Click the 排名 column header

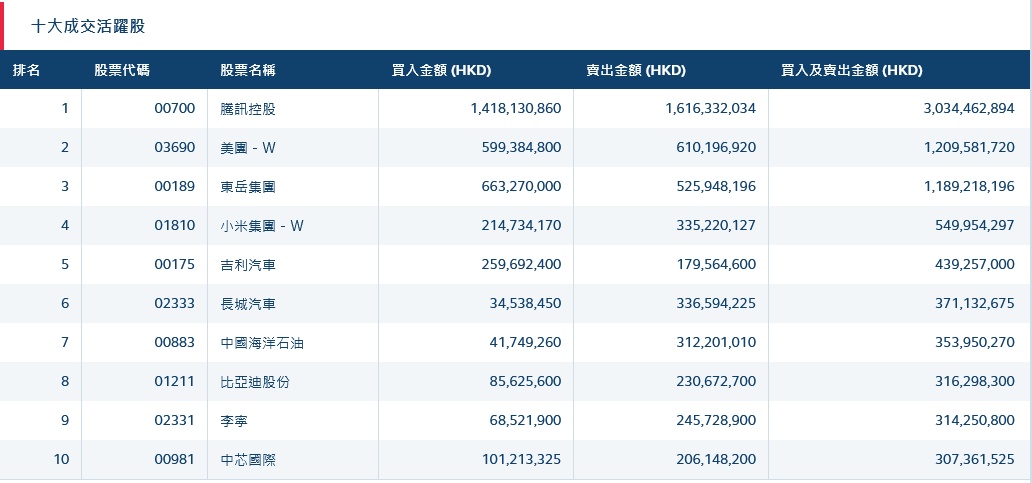click(27, 70)
